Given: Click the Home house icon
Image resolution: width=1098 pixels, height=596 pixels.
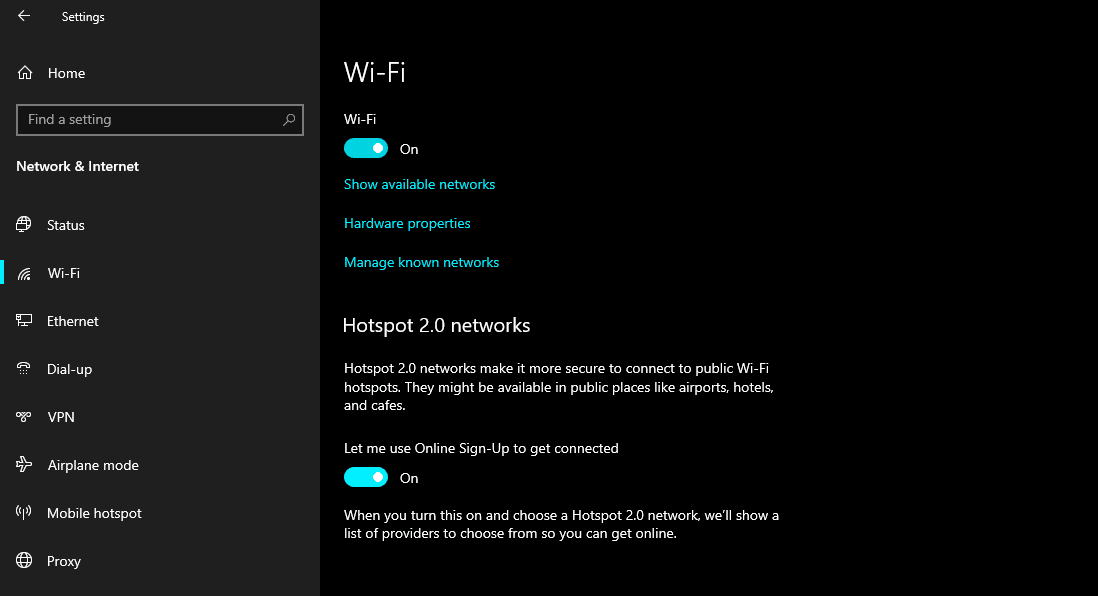Looking at the screenshot, I should click(x=23, y=72).
